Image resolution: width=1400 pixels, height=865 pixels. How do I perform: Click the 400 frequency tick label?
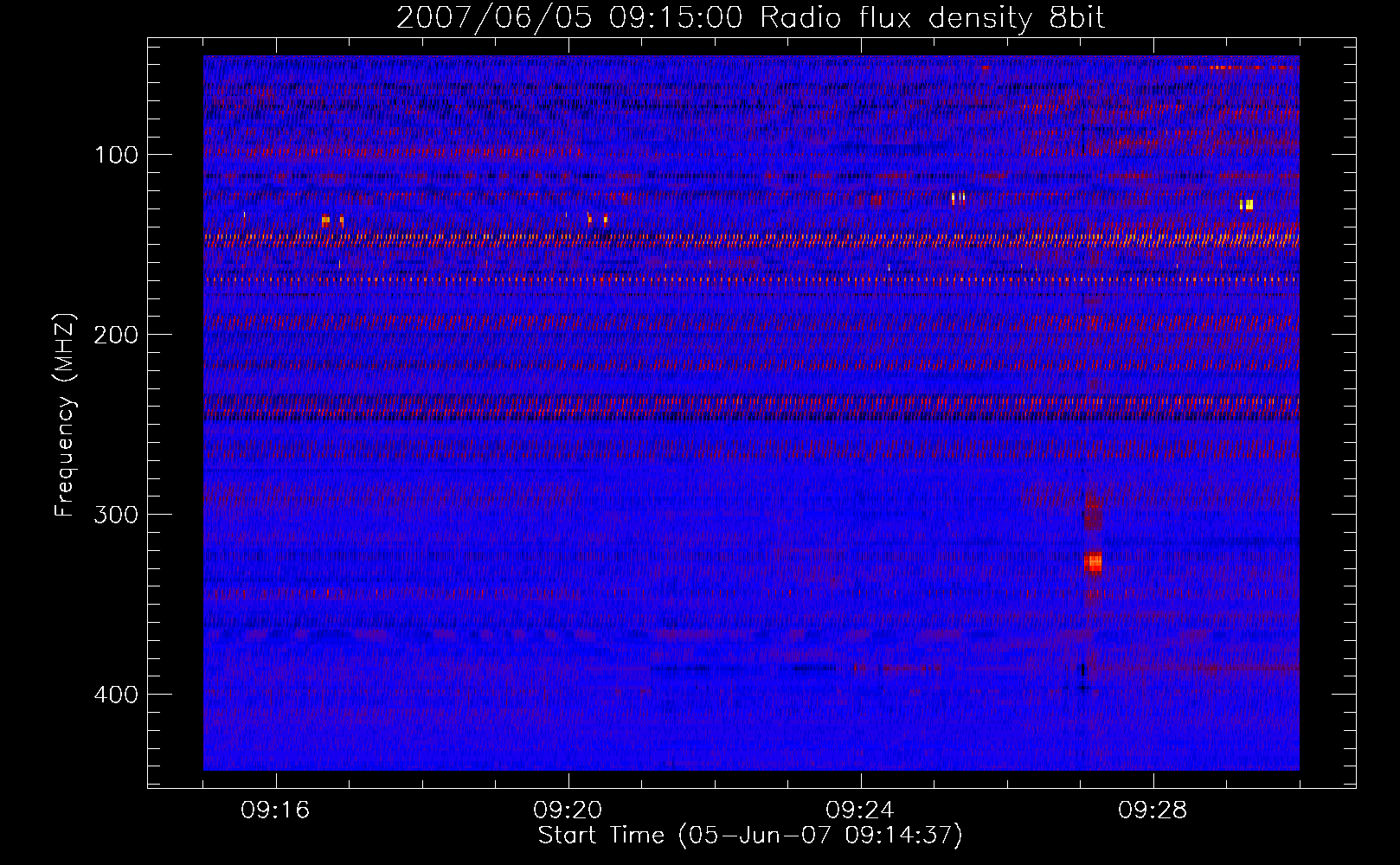pyautogui.click(x=116, y=695)
